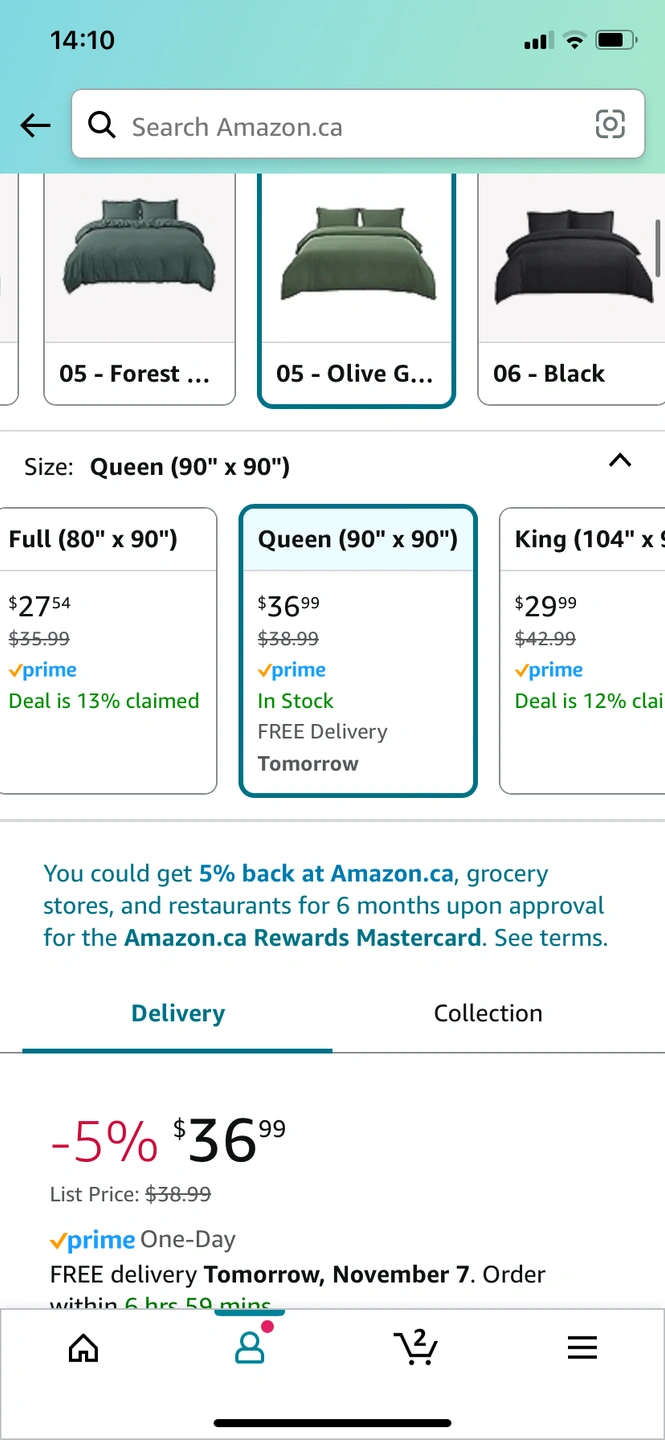Open camera lens scan search
665x1440 pixels.
click(x=610, y=125)
